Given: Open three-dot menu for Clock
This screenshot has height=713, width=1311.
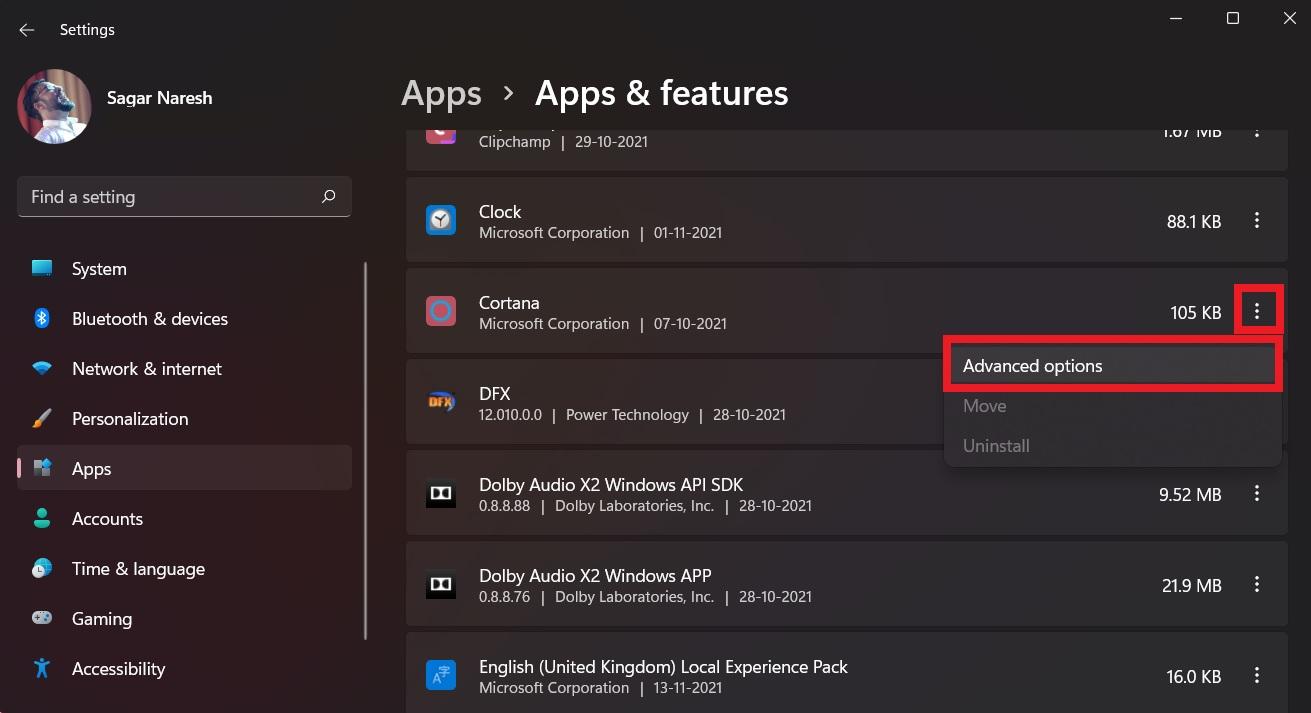Looking at the screenshot, I should coord(1257,221).
